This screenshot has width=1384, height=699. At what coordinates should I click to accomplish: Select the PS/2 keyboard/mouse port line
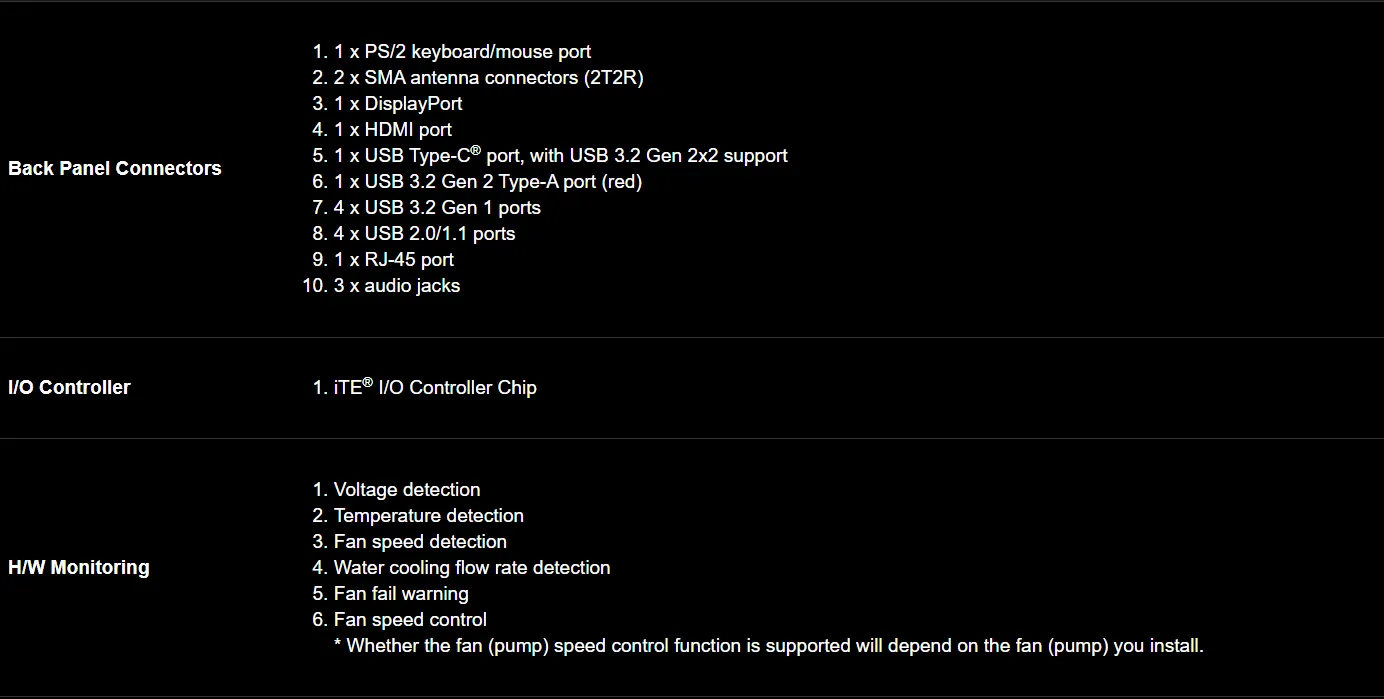pyautogui.click(x=462, y=52)
